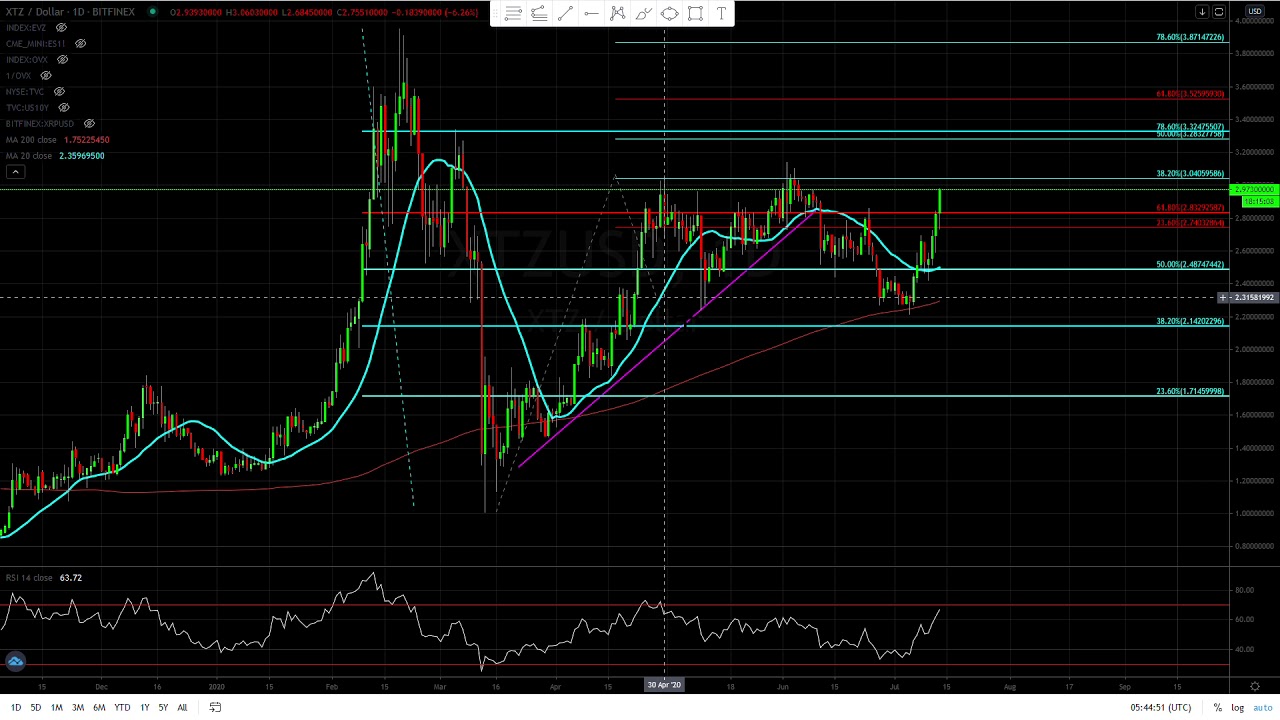
Task: Select the horizontal ray line tool
Action: pos(591,13)
